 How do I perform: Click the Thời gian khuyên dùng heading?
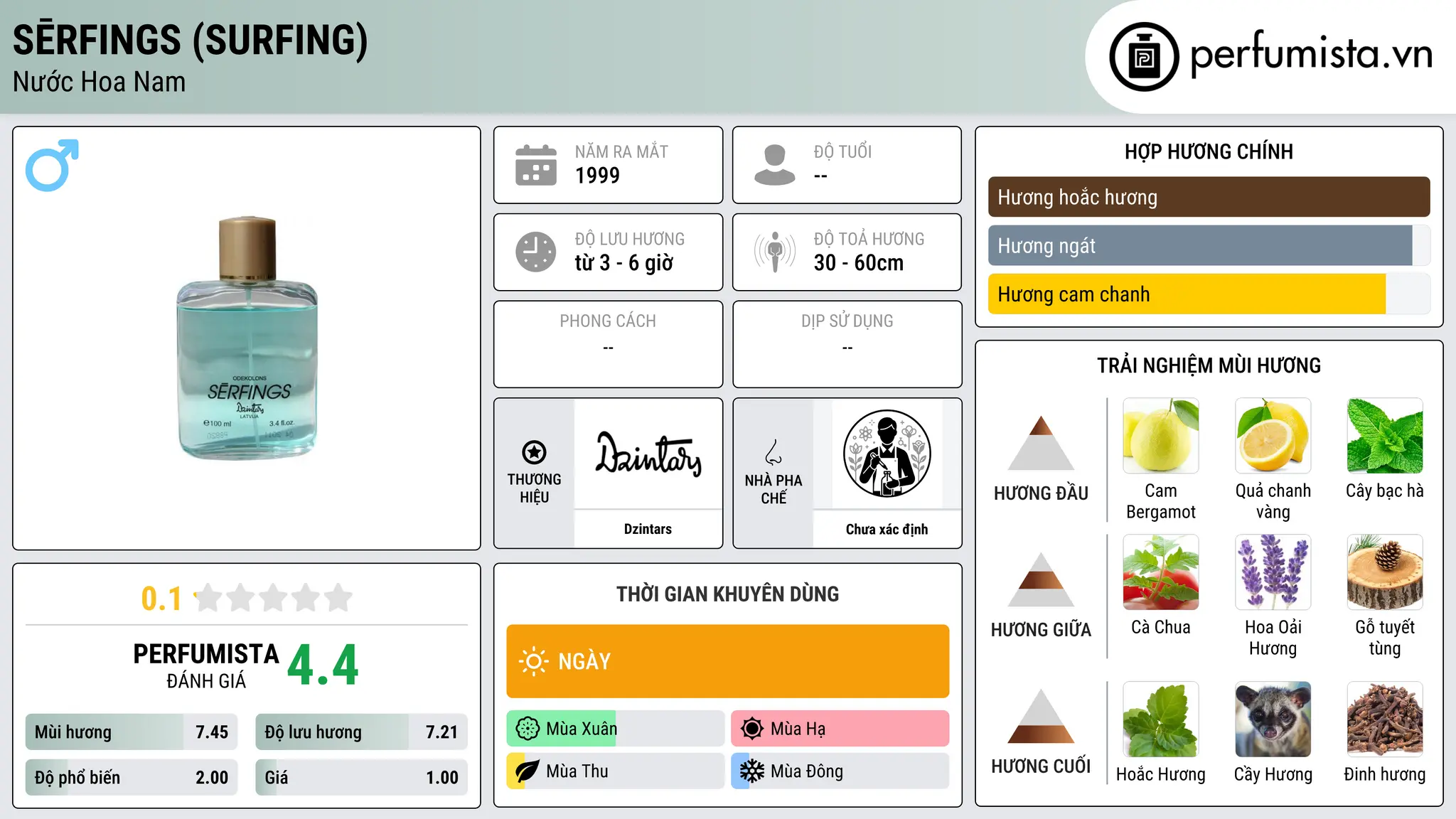[727, 594]
